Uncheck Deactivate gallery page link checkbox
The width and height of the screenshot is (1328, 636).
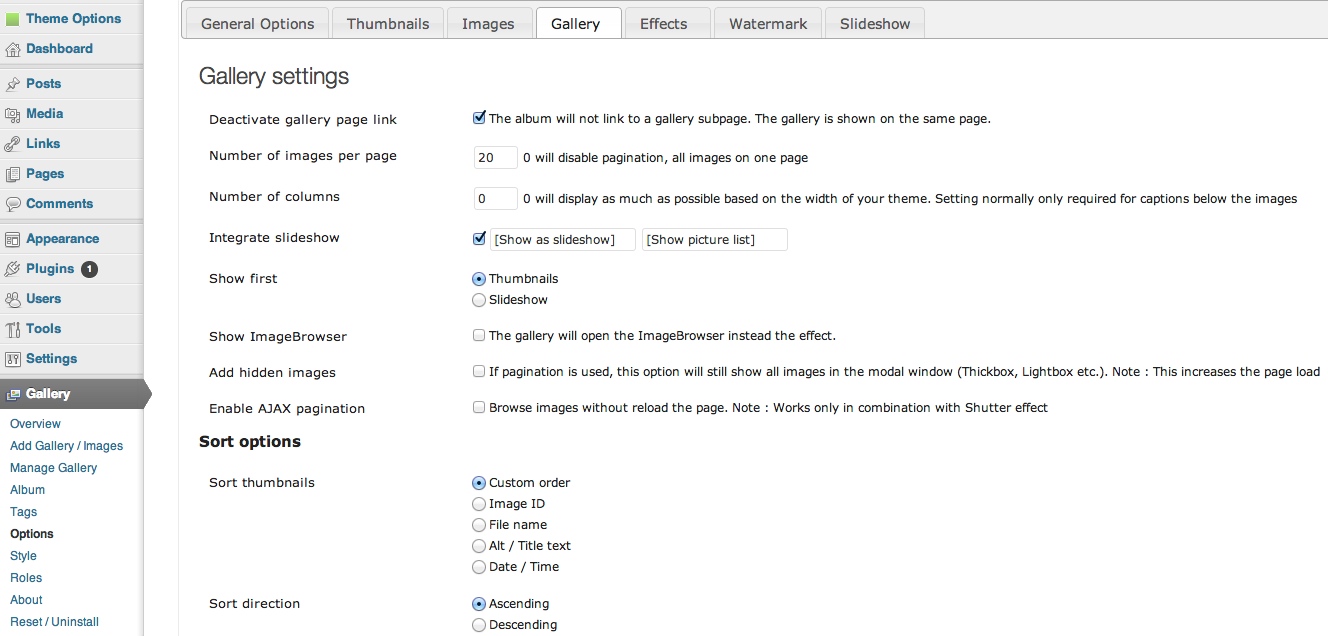pos(479,118)
